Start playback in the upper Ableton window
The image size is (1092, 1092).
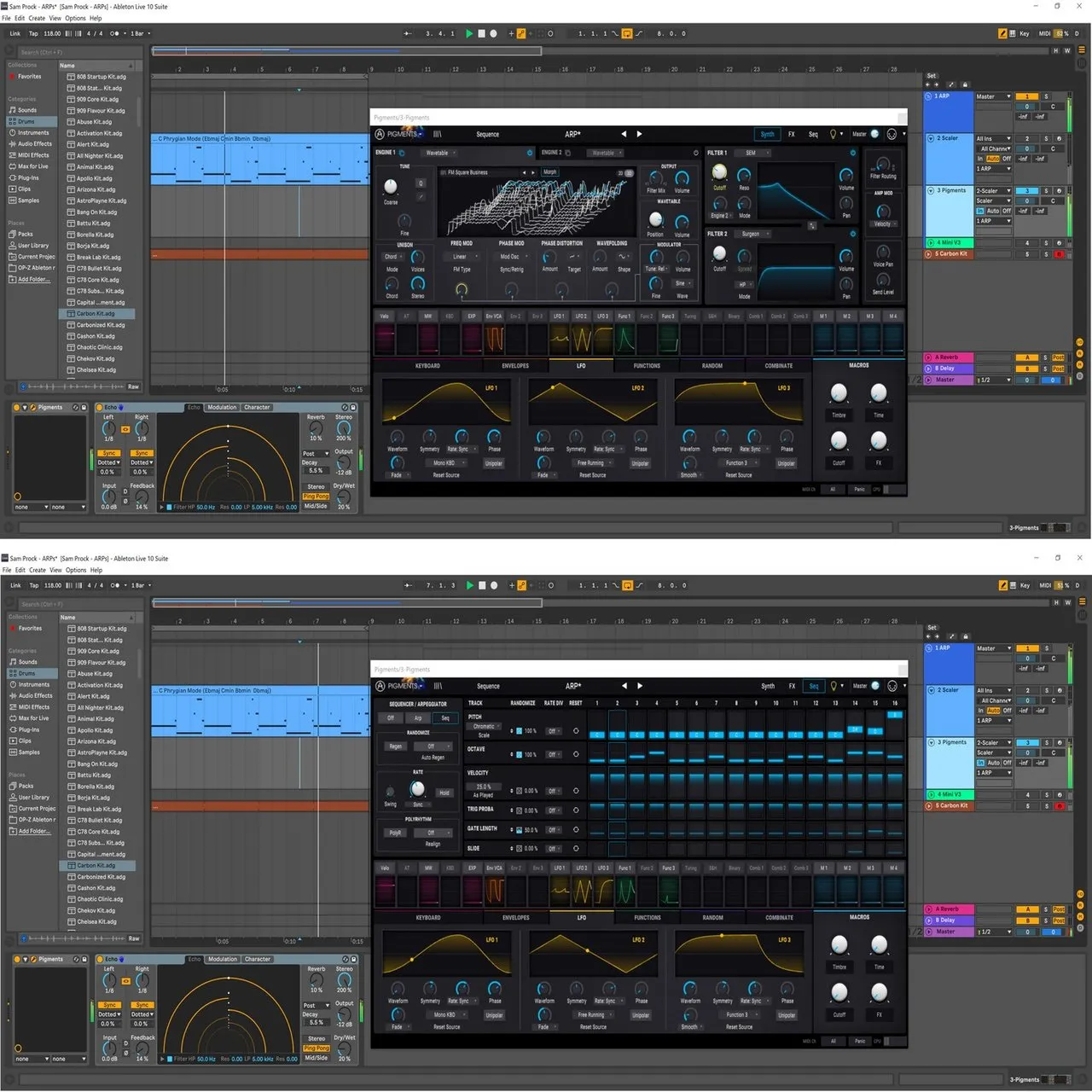[x=468, y=34]
